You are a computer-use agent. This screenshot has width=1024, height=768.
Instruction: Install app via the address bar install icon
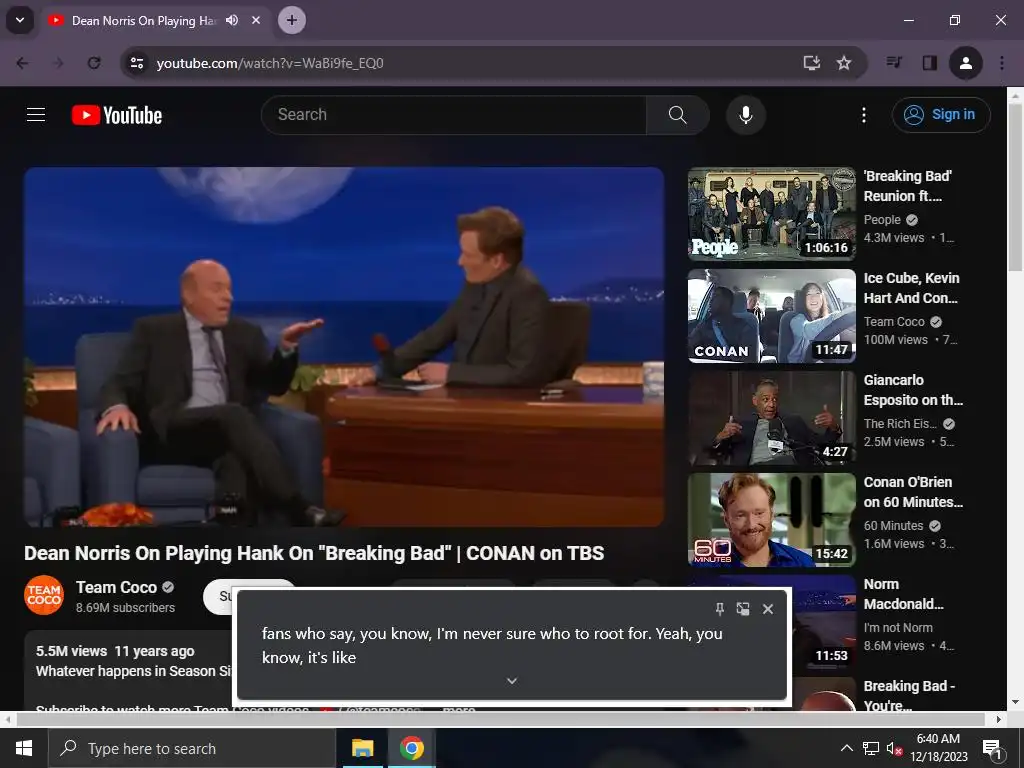click(811, 63)
